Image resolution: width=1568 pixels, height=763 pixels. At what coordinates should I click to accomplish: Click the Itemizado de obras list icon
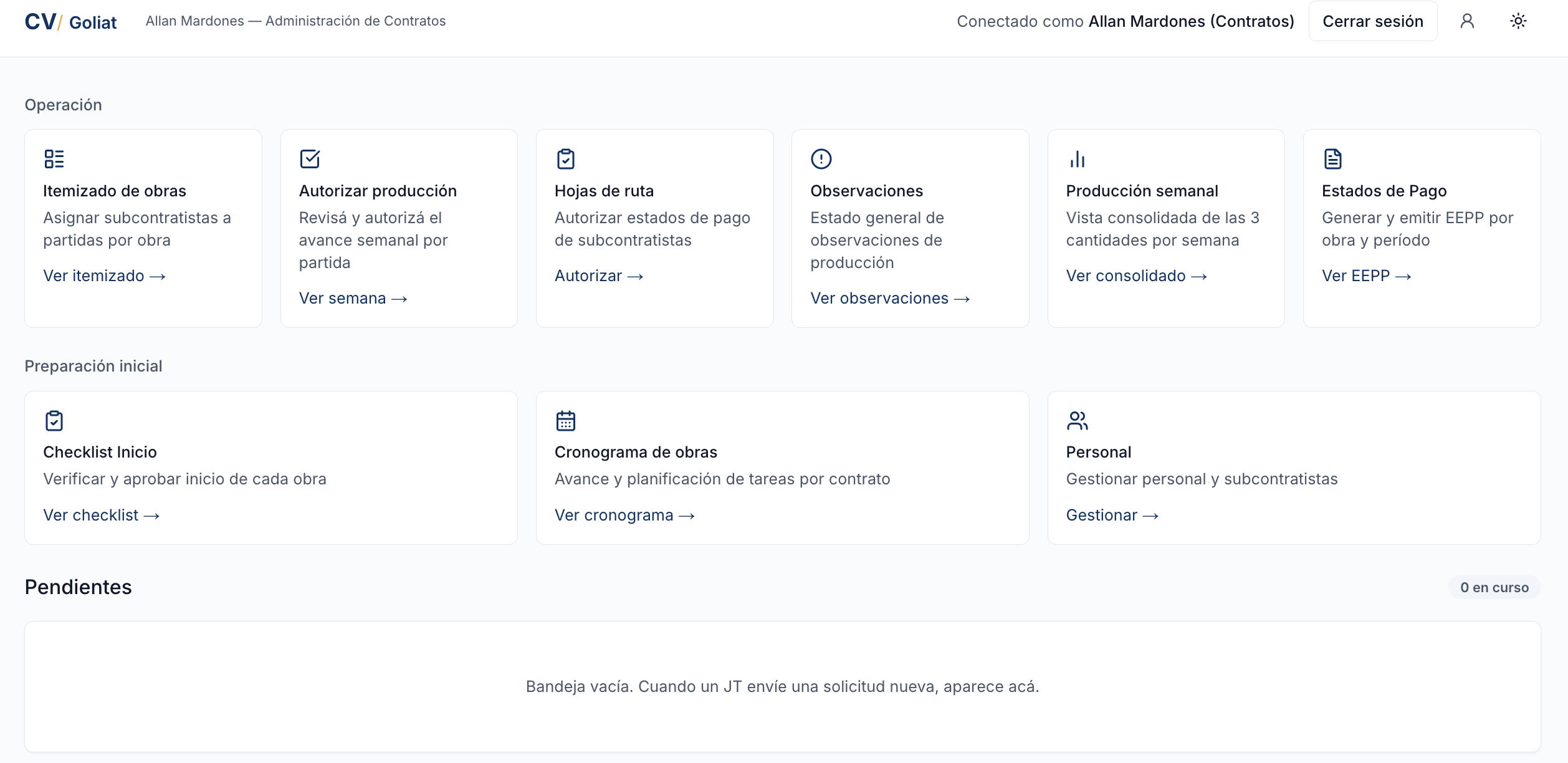click(54, 159)
